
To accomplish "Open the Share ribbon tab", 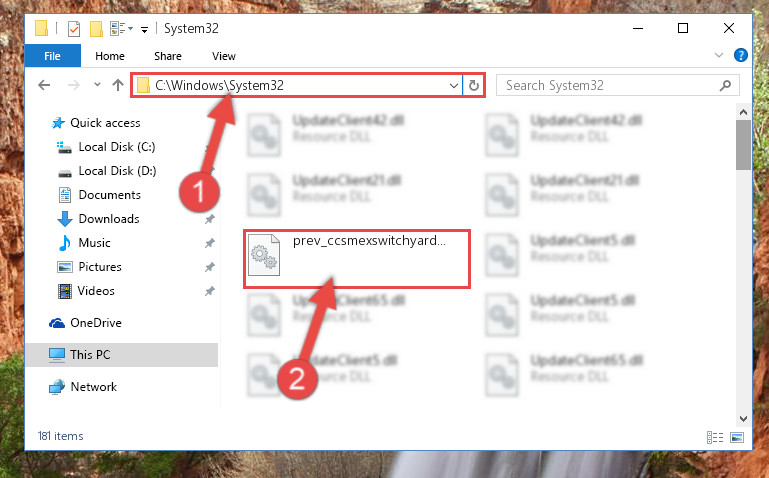I will click(168, 56).
